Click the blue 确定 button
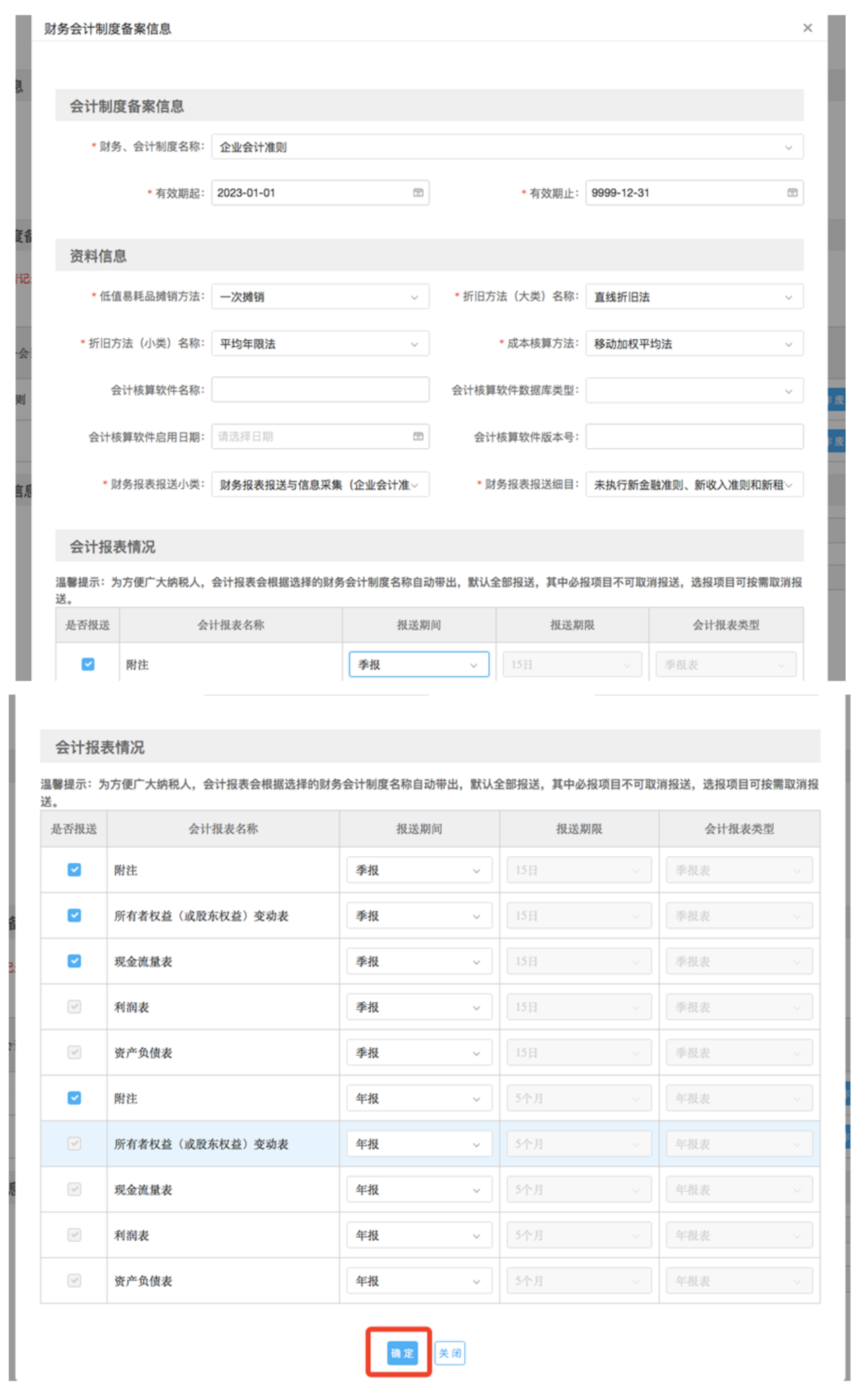 pyautogui.click(x=402, y=1353)
